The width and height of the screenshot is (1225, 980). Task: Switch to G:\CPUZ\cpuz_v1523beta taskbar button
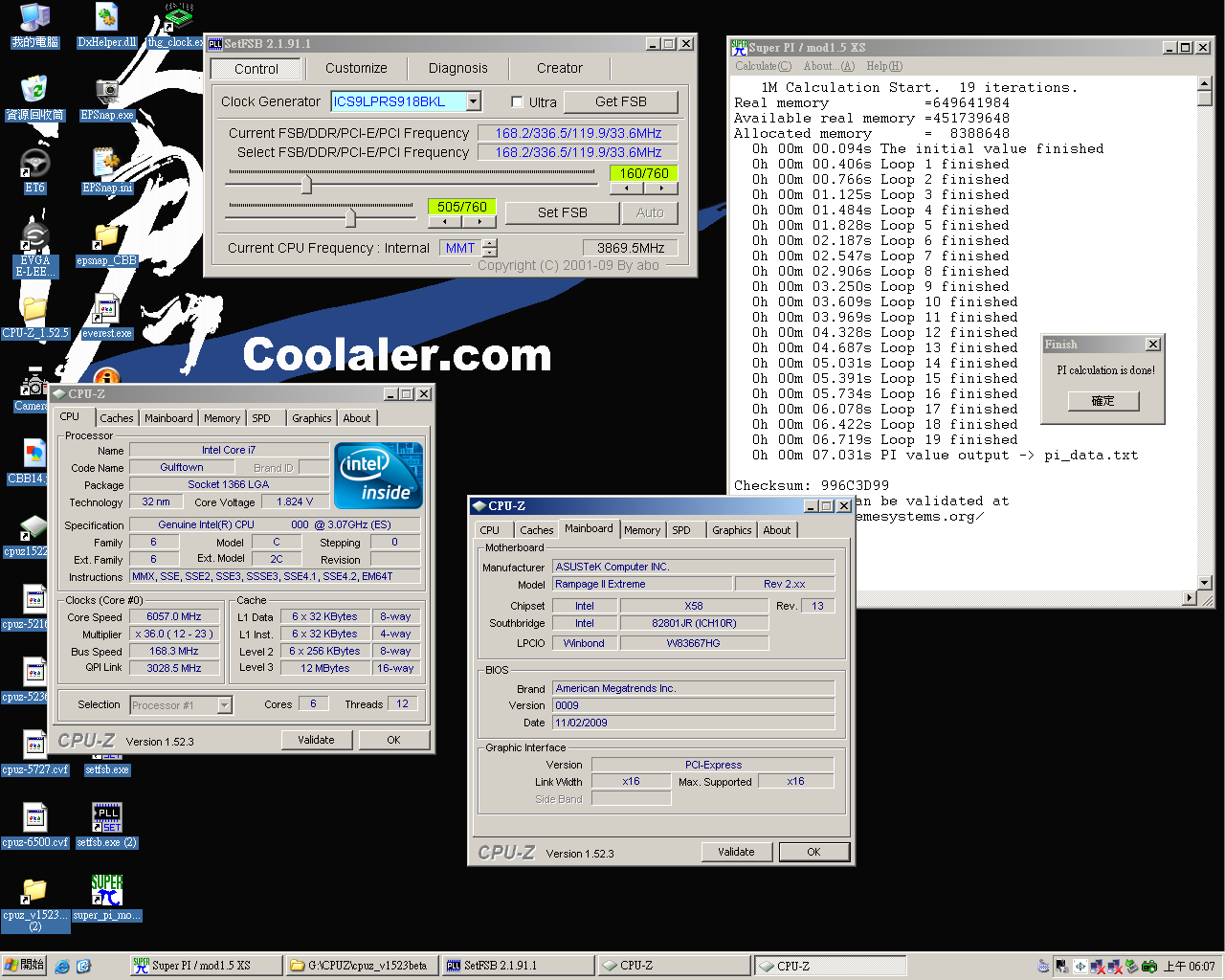point(363,966)
